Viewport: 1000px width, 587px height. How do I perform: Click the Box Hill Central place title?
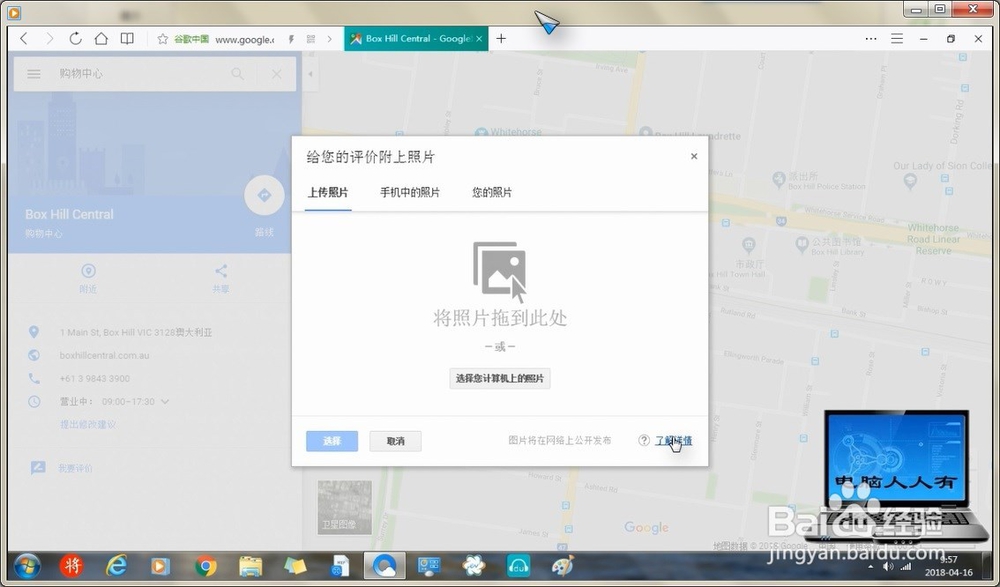(70, 214)
